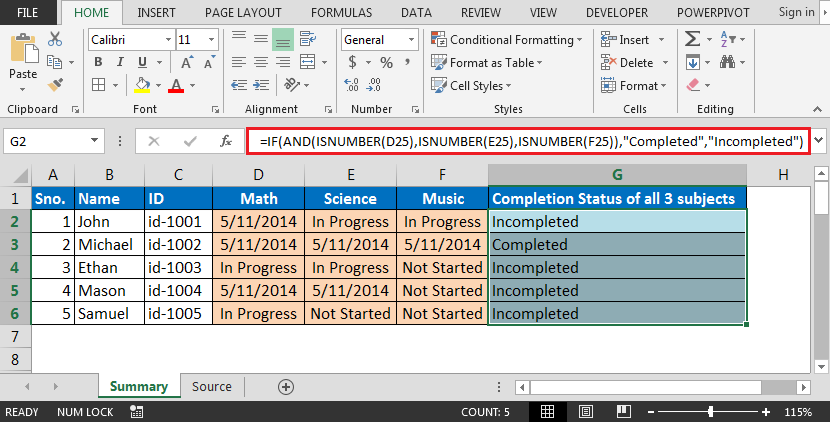Switch to the POWERPIVOT tab
The height and width of the screenshot is (422, 830).
713,13
